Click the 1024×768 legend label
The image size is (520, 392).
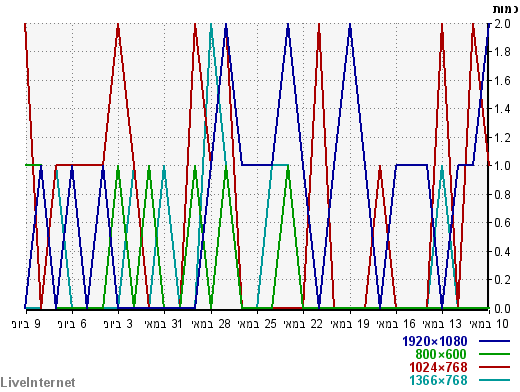438,367
